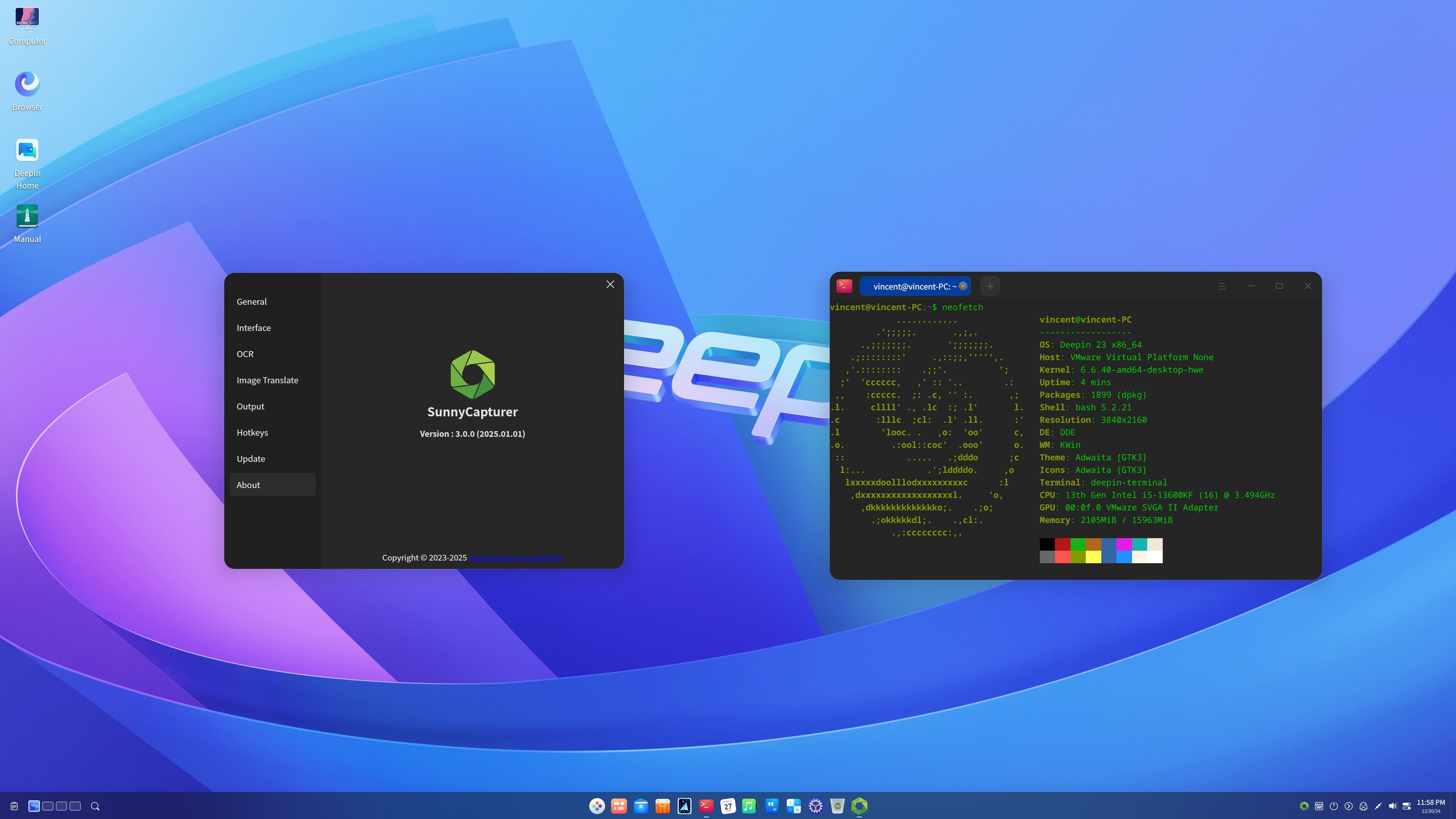1456x819 pixels.
Task: Close the vincent@vincent-PC terminal tab
Action: click(x=963, y=286)
